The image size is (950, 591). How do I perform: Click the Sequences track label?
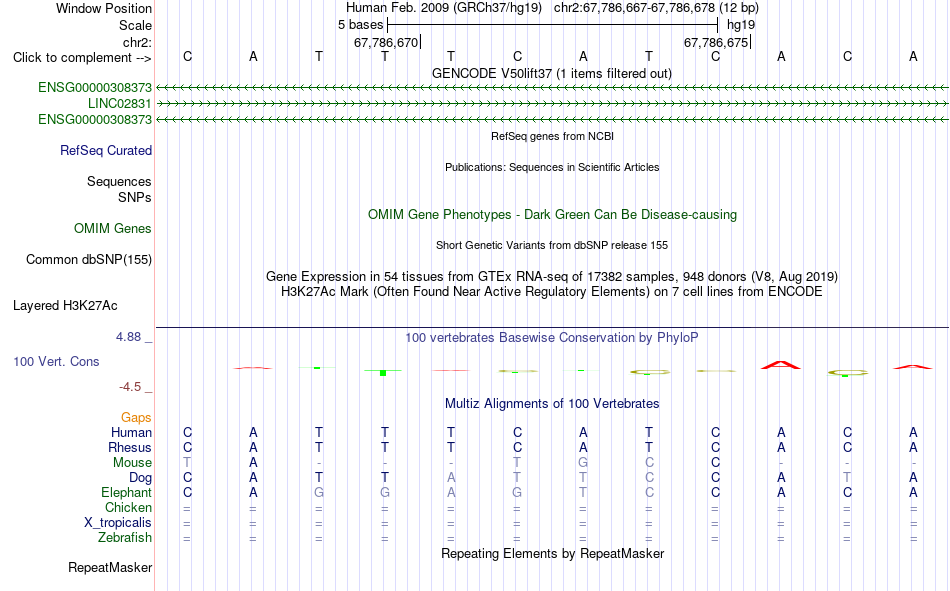(x=119, y=181)
